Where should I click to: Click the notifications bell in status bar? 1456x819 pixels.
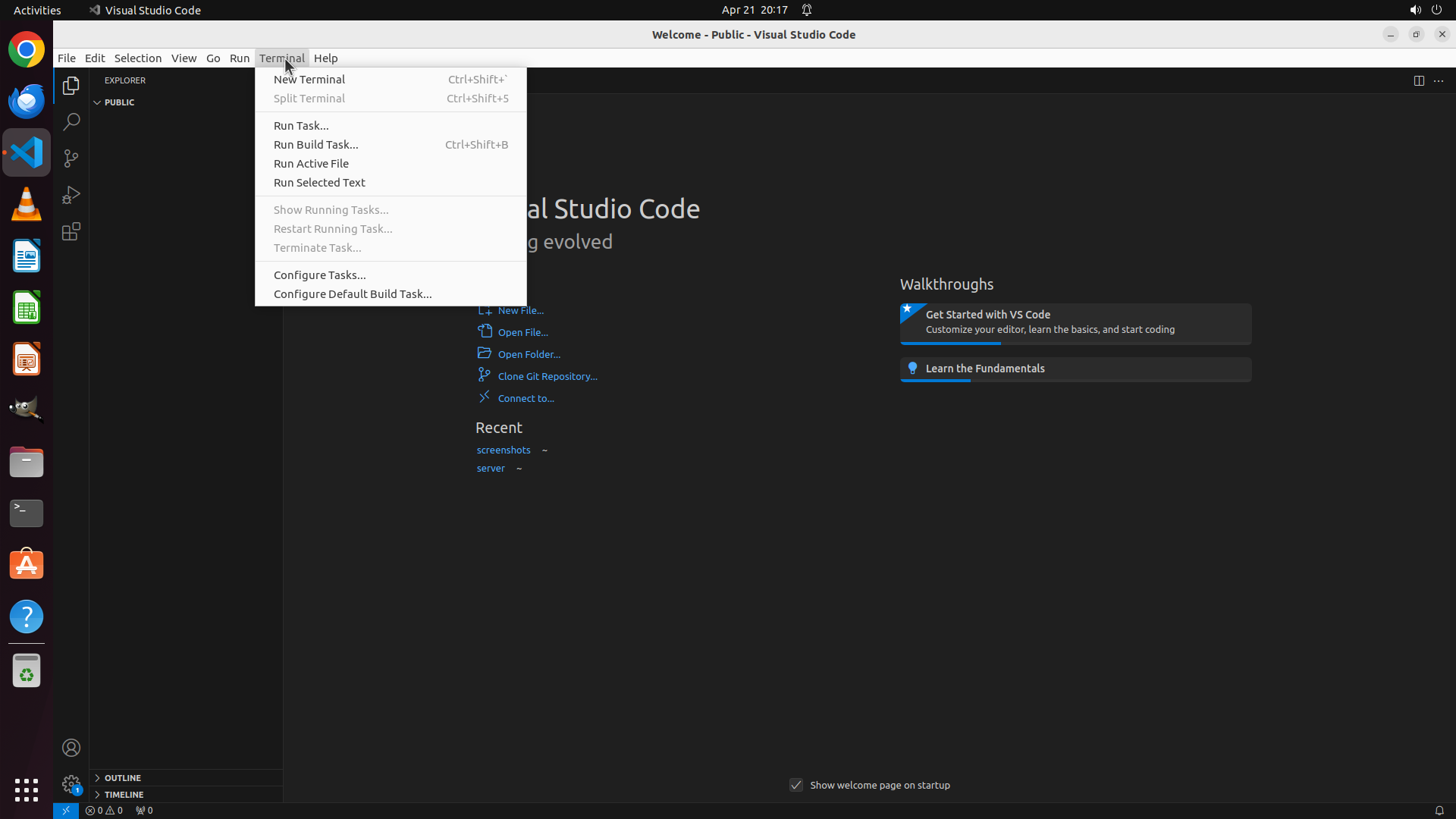point(1439,810)
